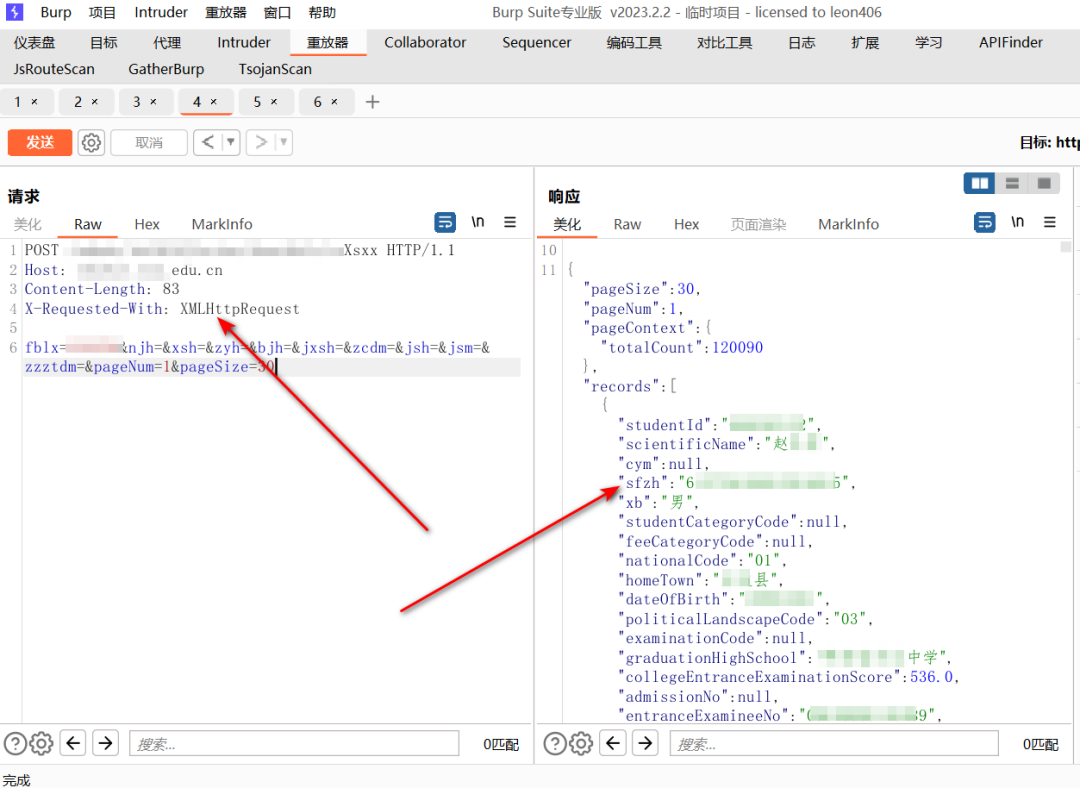Open the request panel hamburger menu
Screen dimensions: 1080x788
tap(510, 222)
